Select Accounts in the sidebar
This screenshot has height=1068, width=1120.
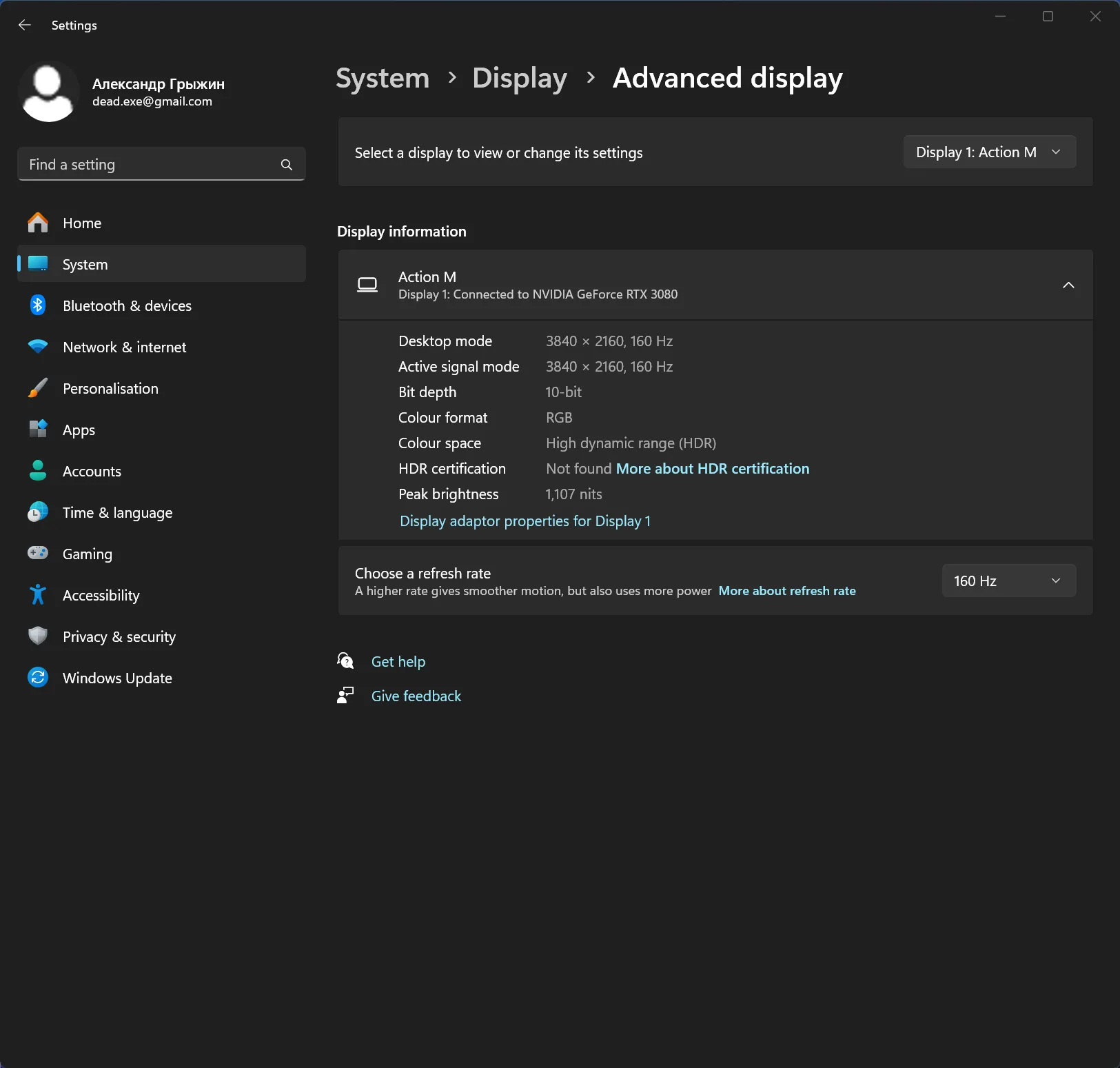pyautogui.click(x=92, y=472)
